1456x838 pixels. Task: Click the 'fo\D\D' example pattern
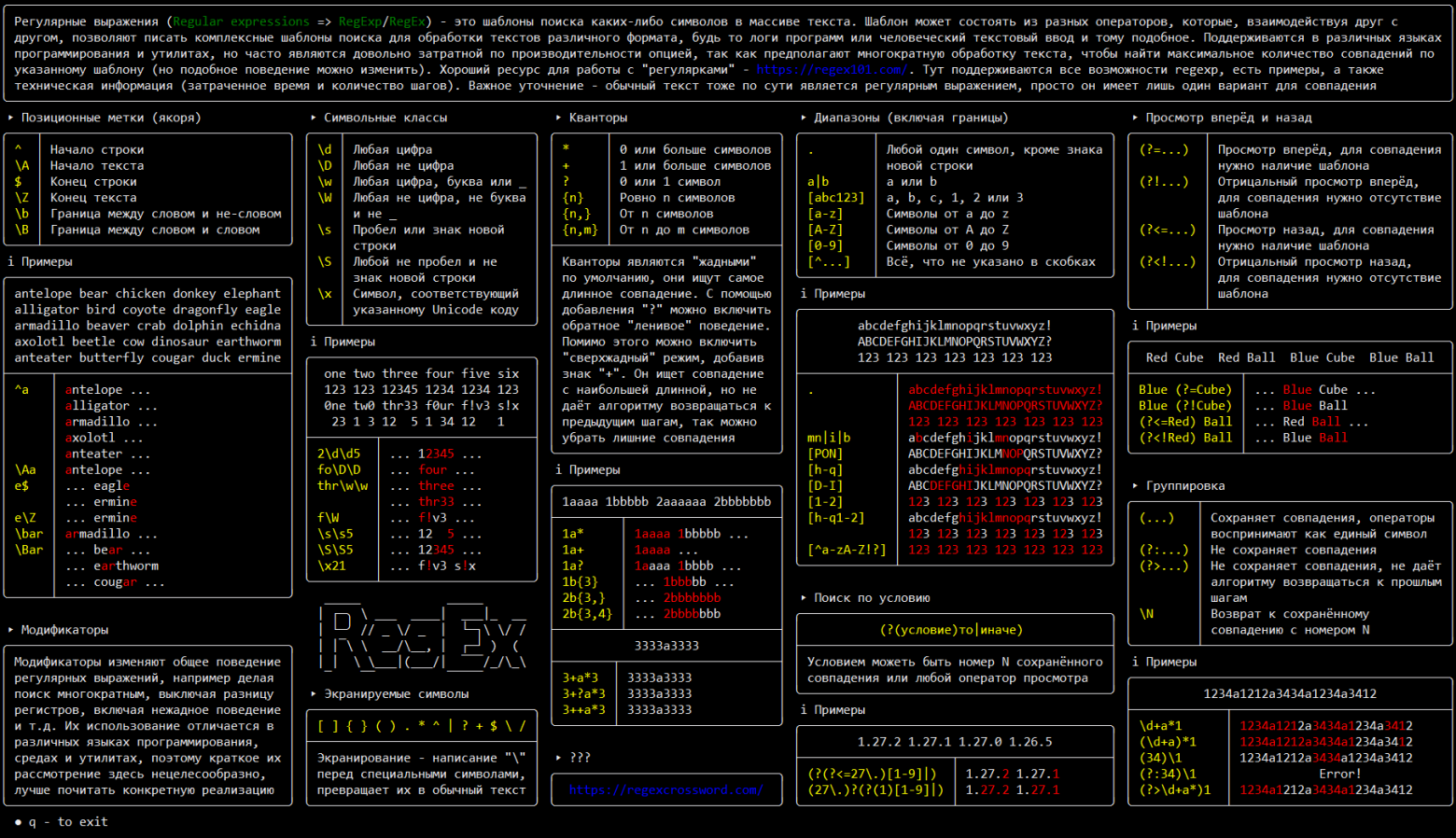click(339, 470)
